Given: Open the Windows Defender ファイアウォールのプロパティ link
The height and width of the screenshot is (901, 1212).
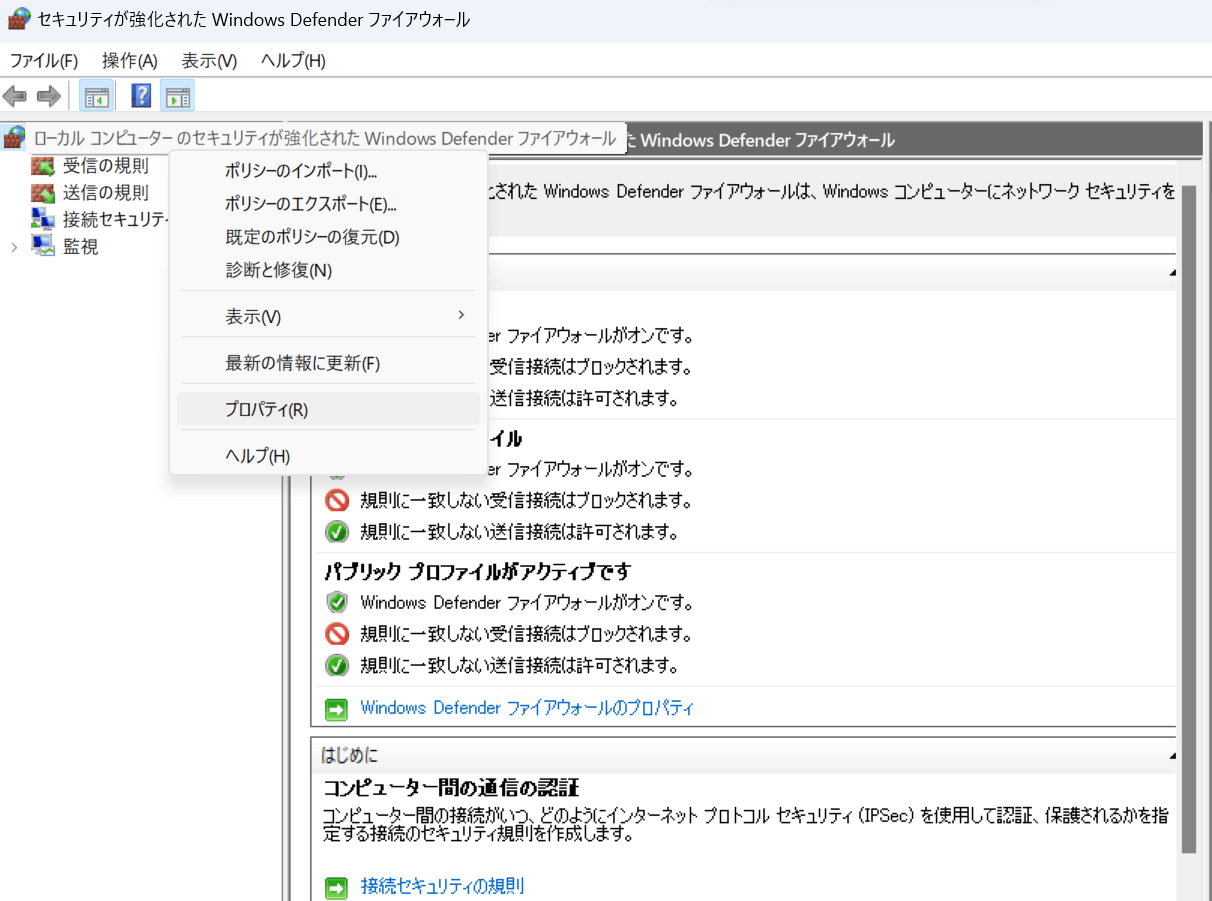Looking at the screenshot, I should pyautogui.click(x=527, y=708).
